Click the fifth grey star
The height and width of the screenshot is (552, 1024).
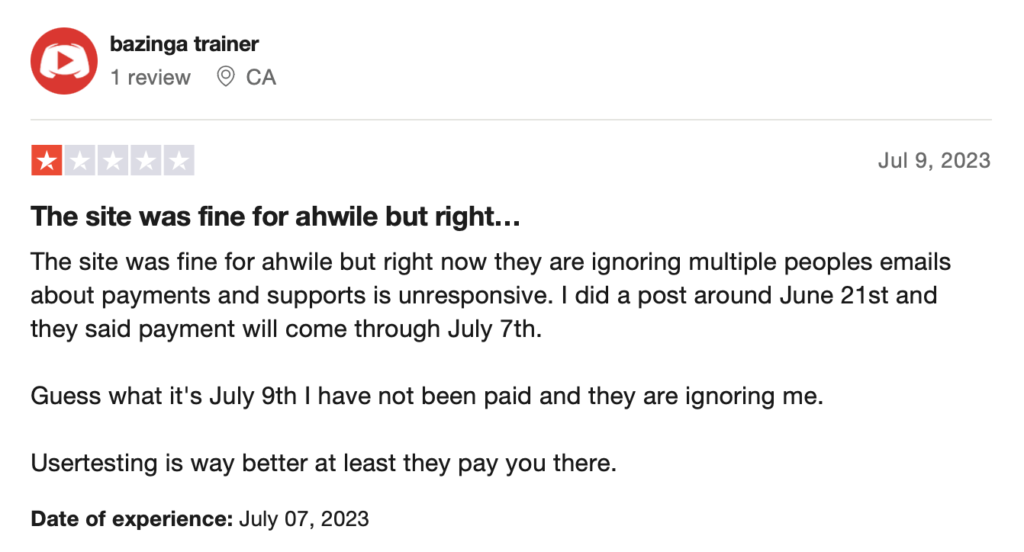click(x=179, y=160)
